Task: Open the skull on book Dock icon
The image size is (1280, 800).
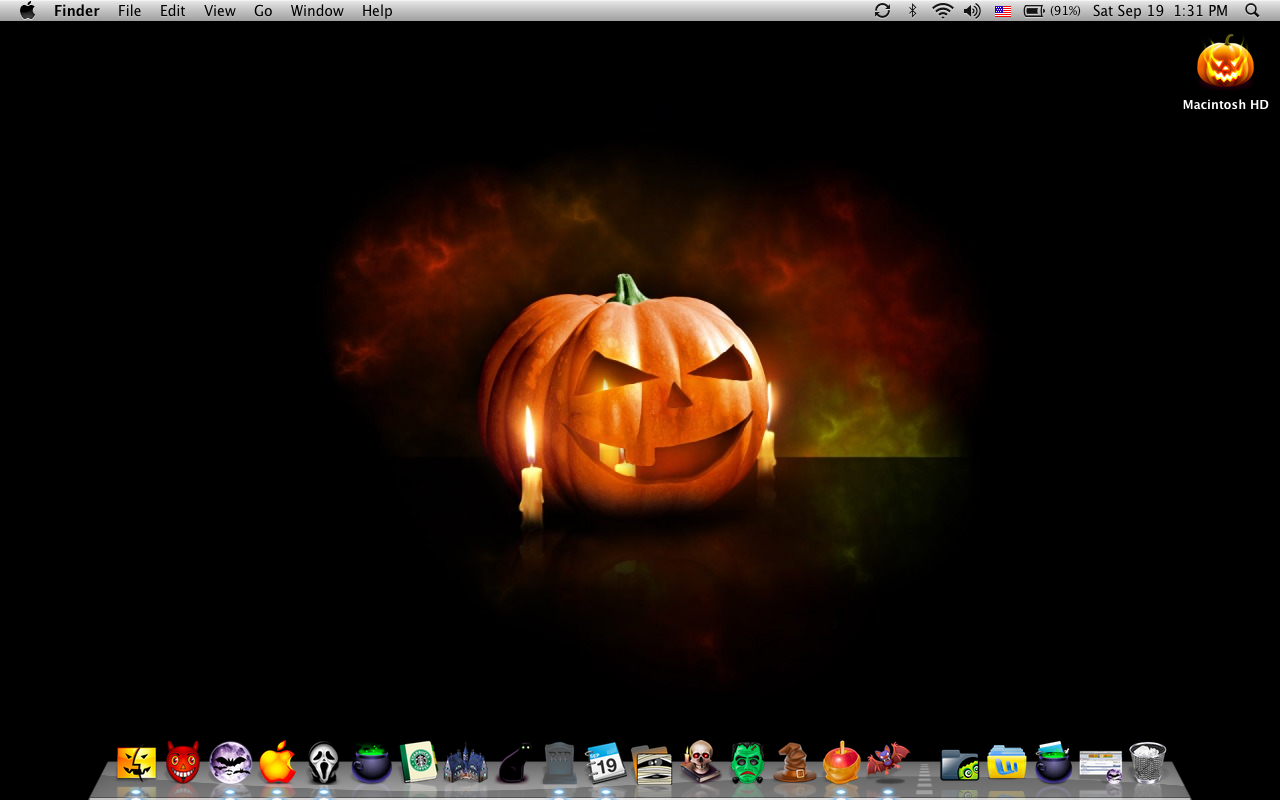Action: 700,763
